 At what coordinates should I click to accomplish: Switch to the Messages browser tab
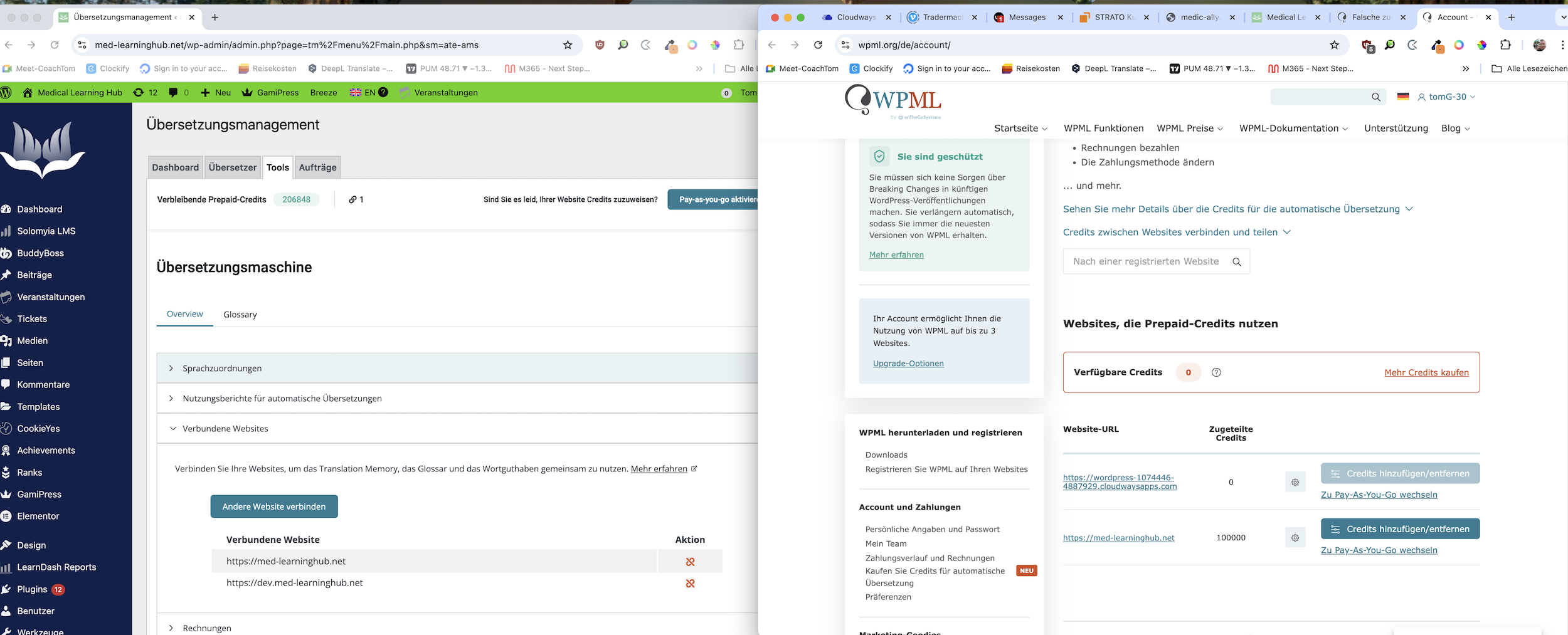point(1027,18)
